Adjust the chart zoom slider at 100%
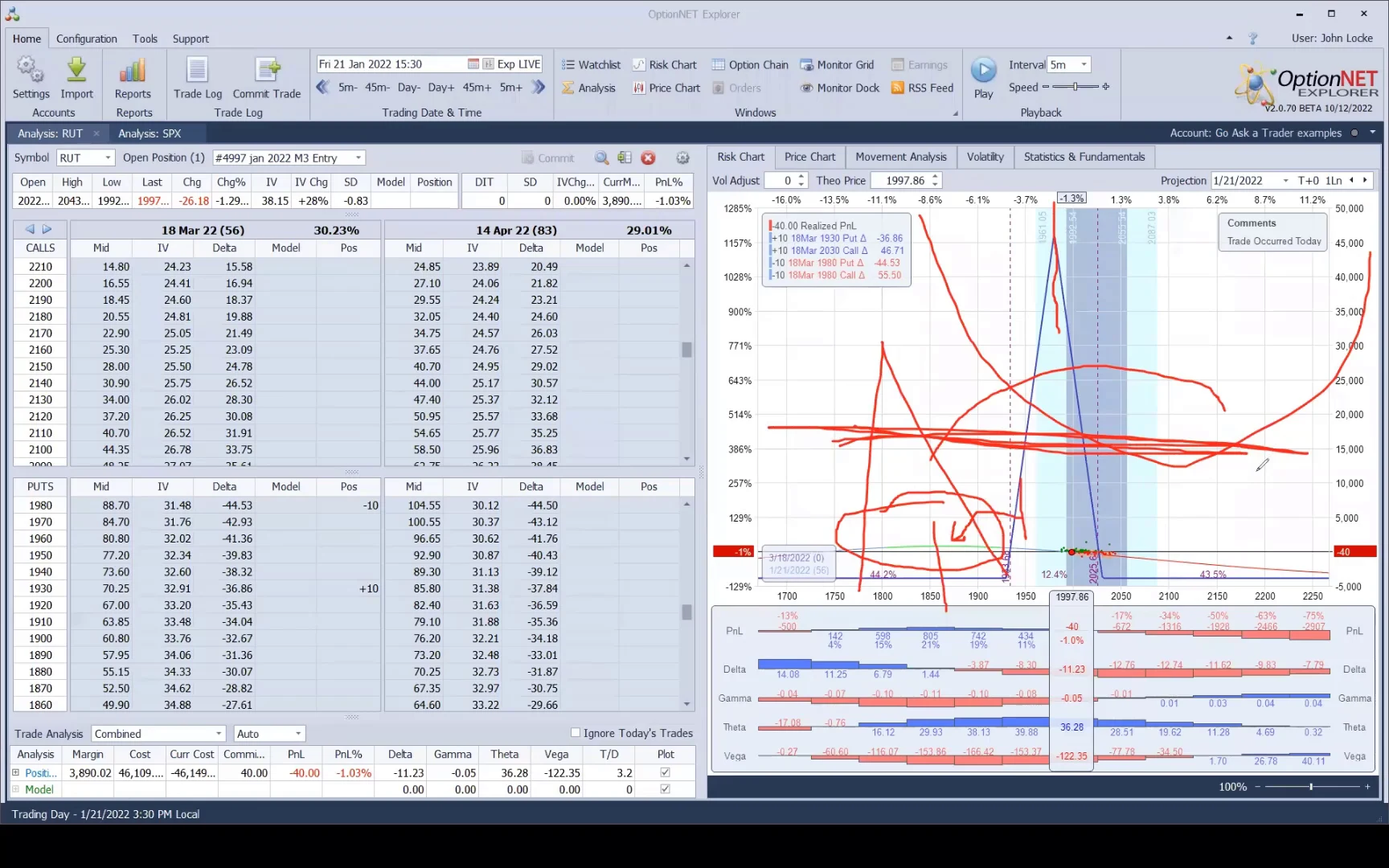Viewport: 1389px width, 868px height. tap(1312, 787)
